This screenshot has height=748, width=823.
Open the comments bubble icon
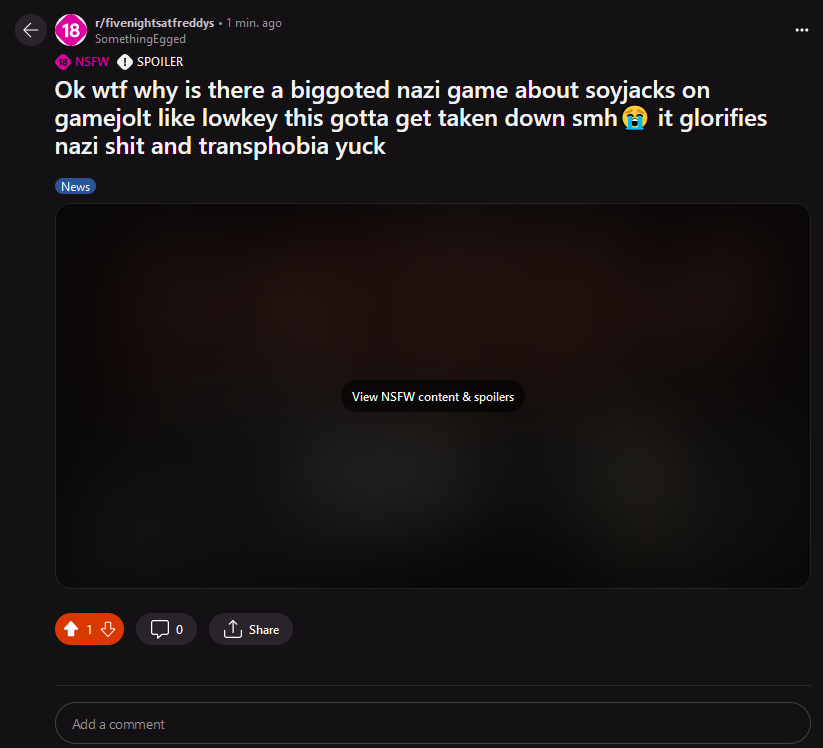point(160,629)
